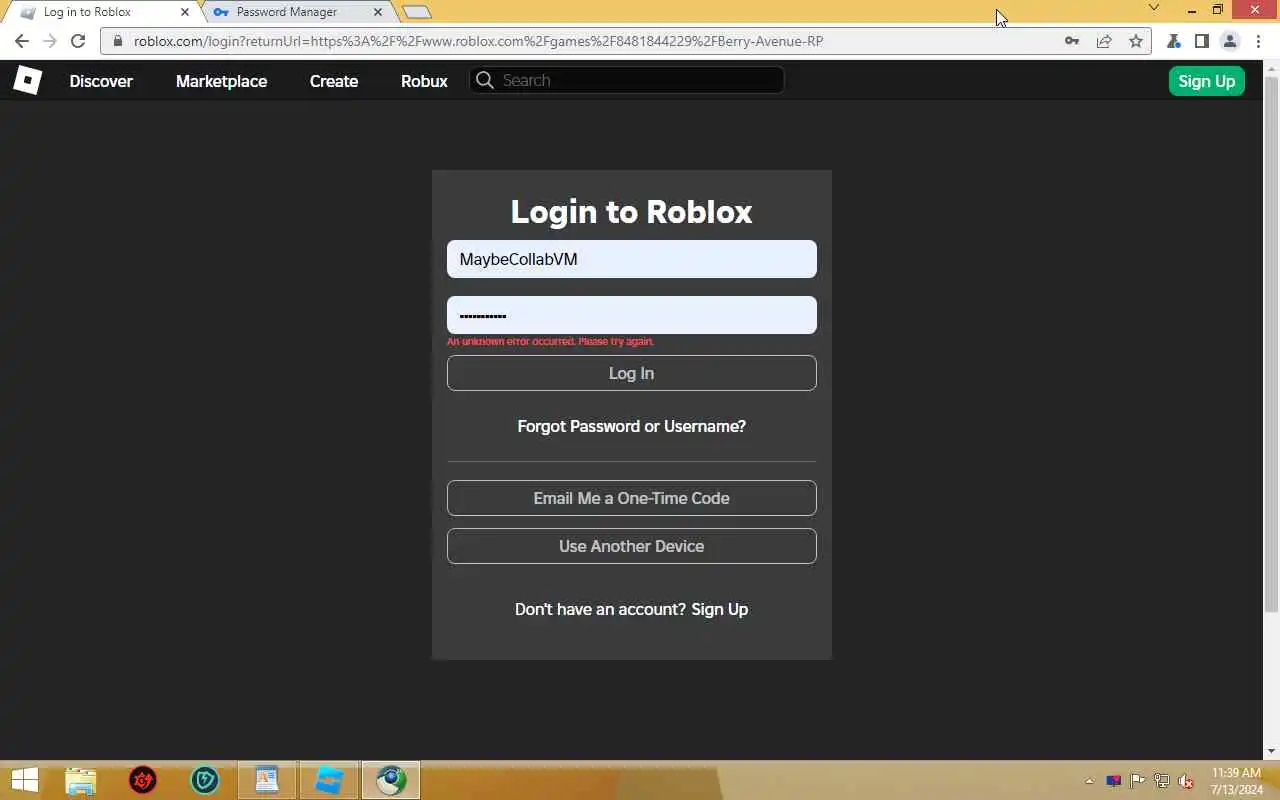
Task: Click the Login to Roblox heading
Action: click(x=632, y=212)
